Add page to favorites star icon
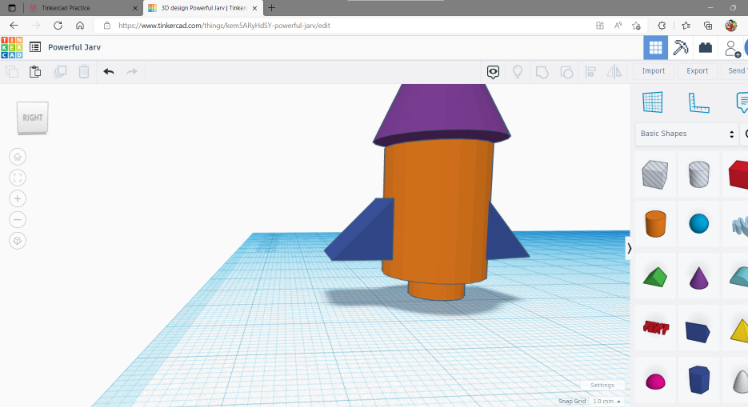The height and width of the screenshot is (407, 748). (636, 25)
